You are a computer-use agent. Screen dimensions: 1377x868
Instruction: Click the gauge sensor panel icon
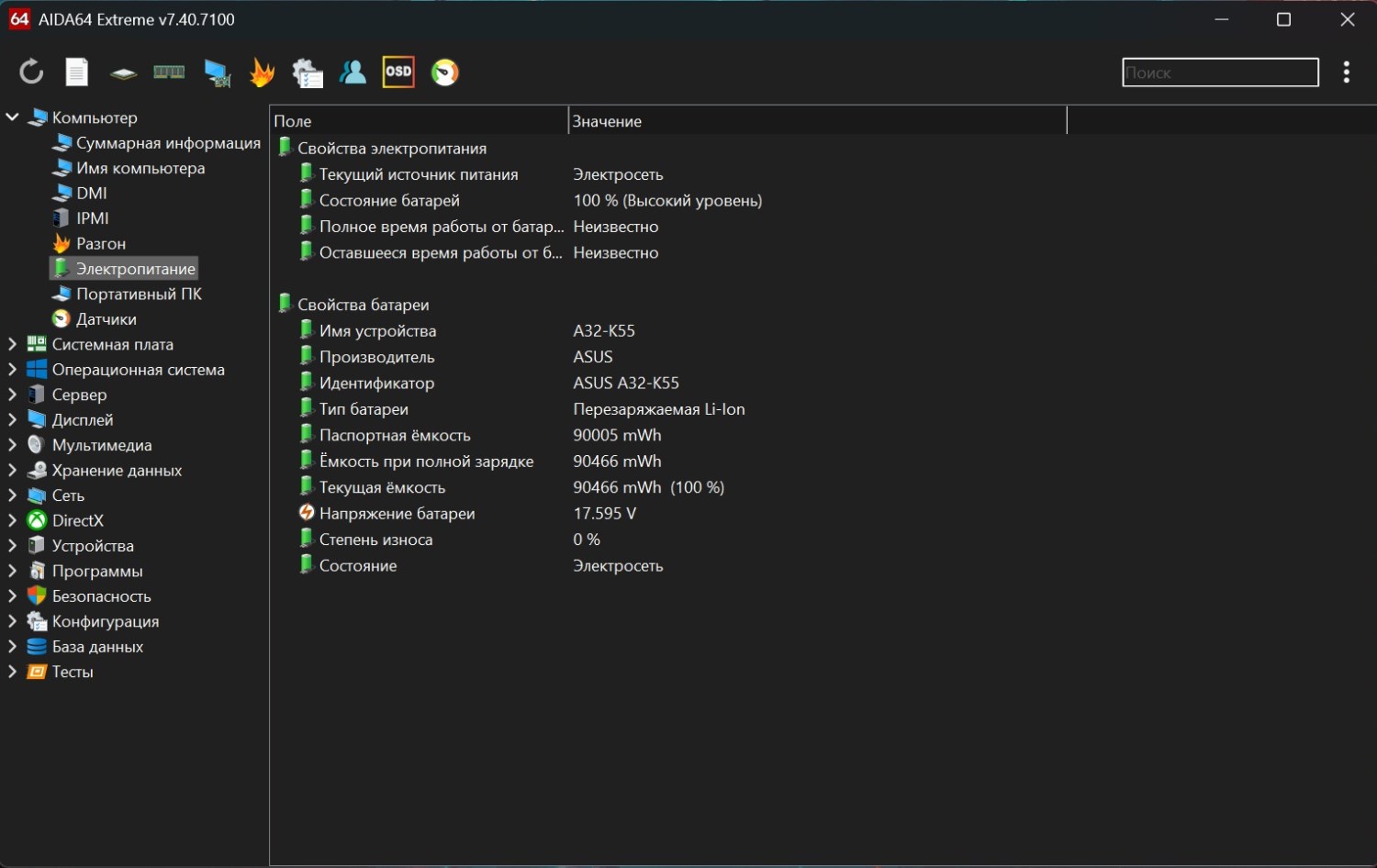(x=444, y=72)
